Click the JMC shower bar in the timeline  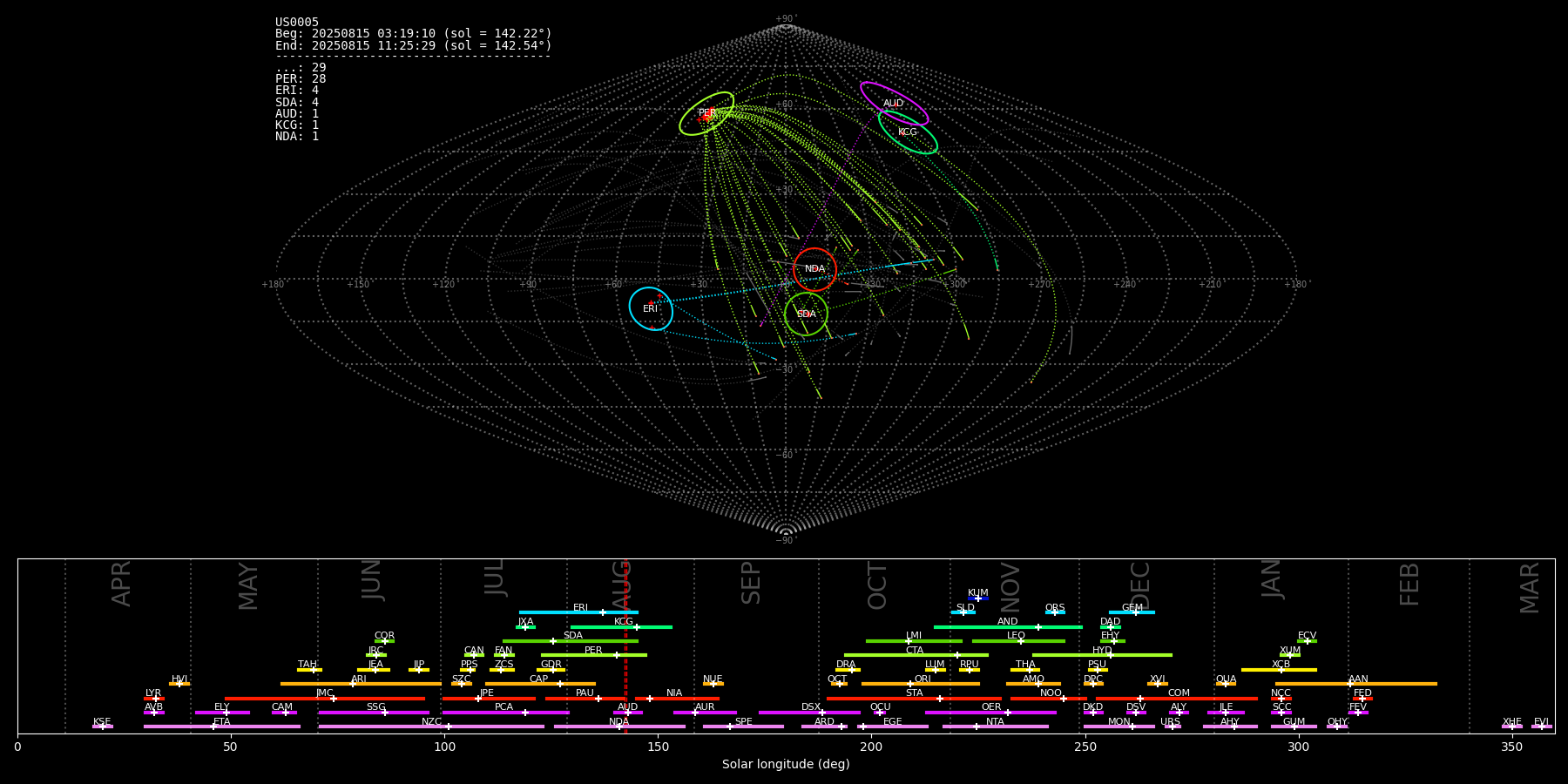click(325, 698)
